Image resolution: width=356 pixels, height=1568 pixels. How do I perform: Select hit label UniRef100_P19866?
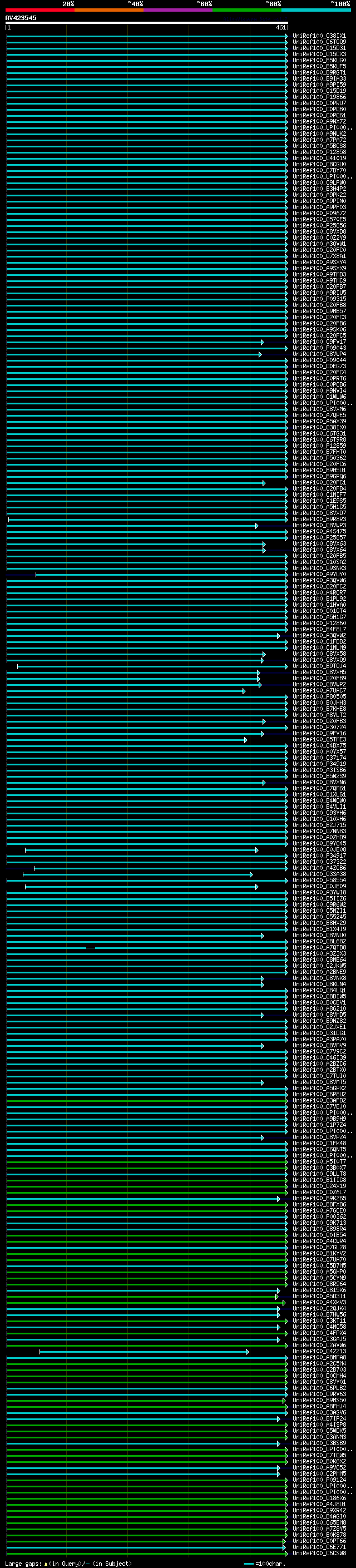click(319, 97)
